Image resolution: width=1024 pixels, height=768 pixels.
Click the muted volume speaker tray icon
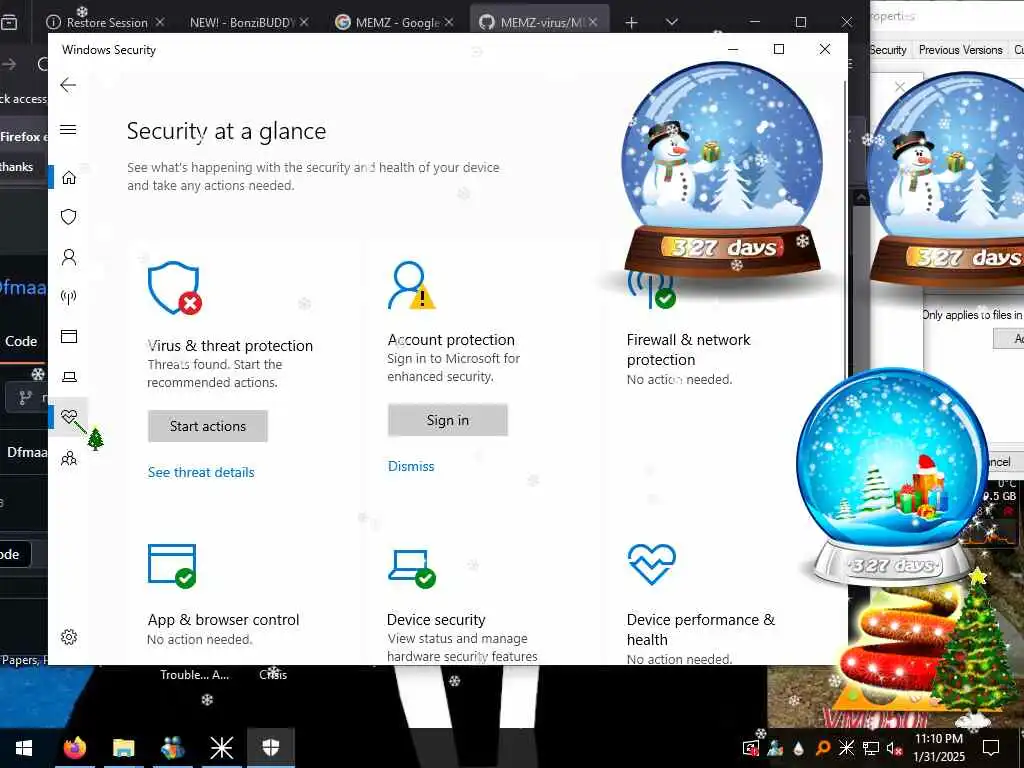[x=893, y=748]
